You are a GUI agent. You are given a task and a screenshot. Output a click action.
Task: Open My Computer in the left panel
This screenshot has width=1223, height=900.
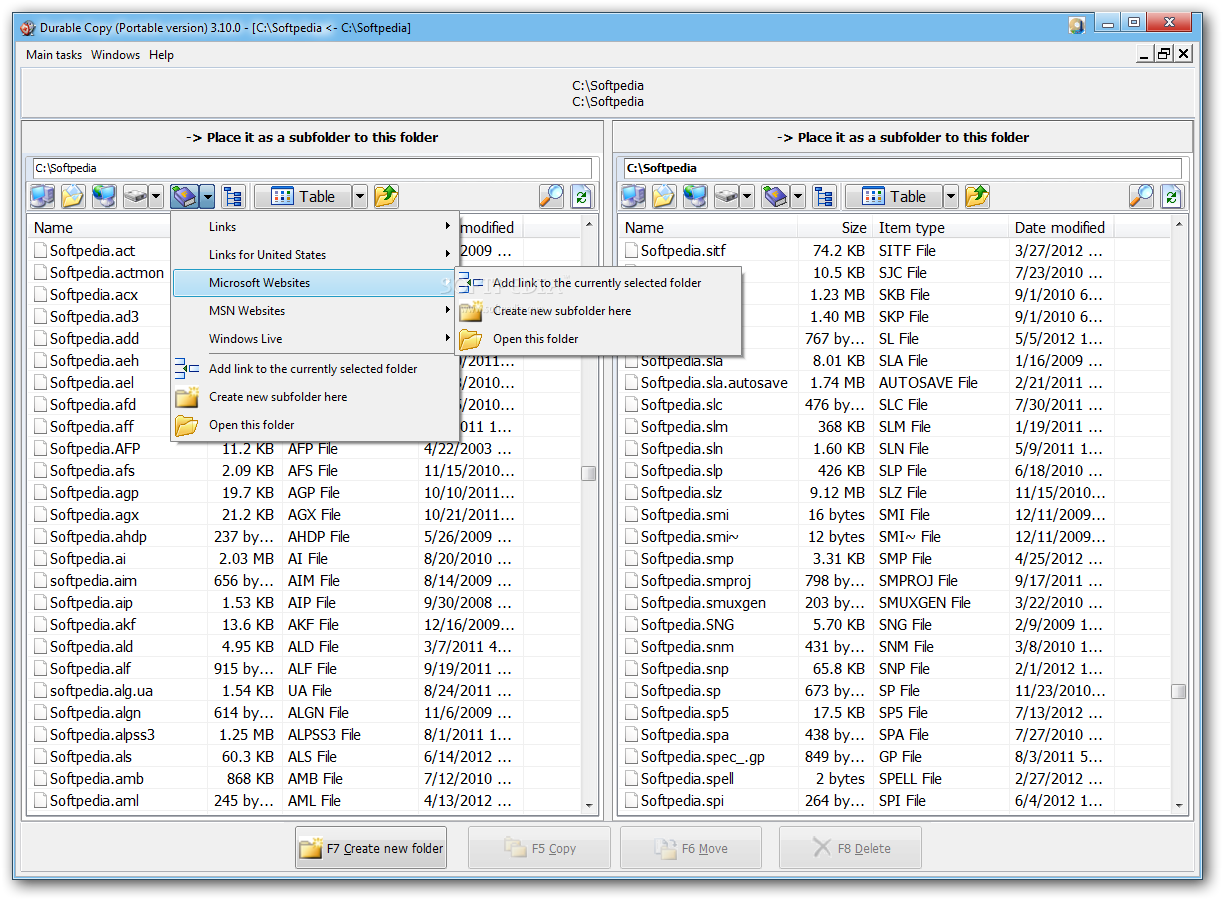pyautogui.click(x=42, y=196)
